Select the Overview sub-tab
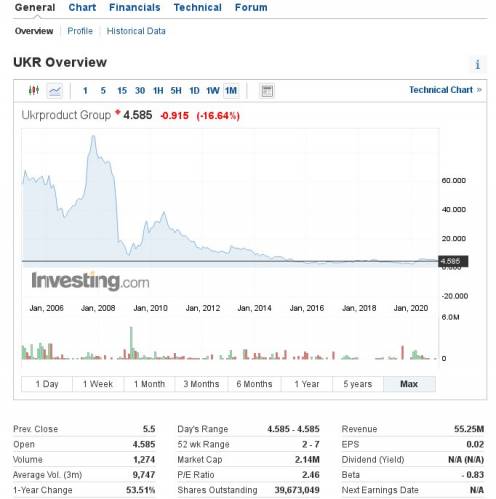The width and height of the screenshot is (496, 499). click(34, 31)
